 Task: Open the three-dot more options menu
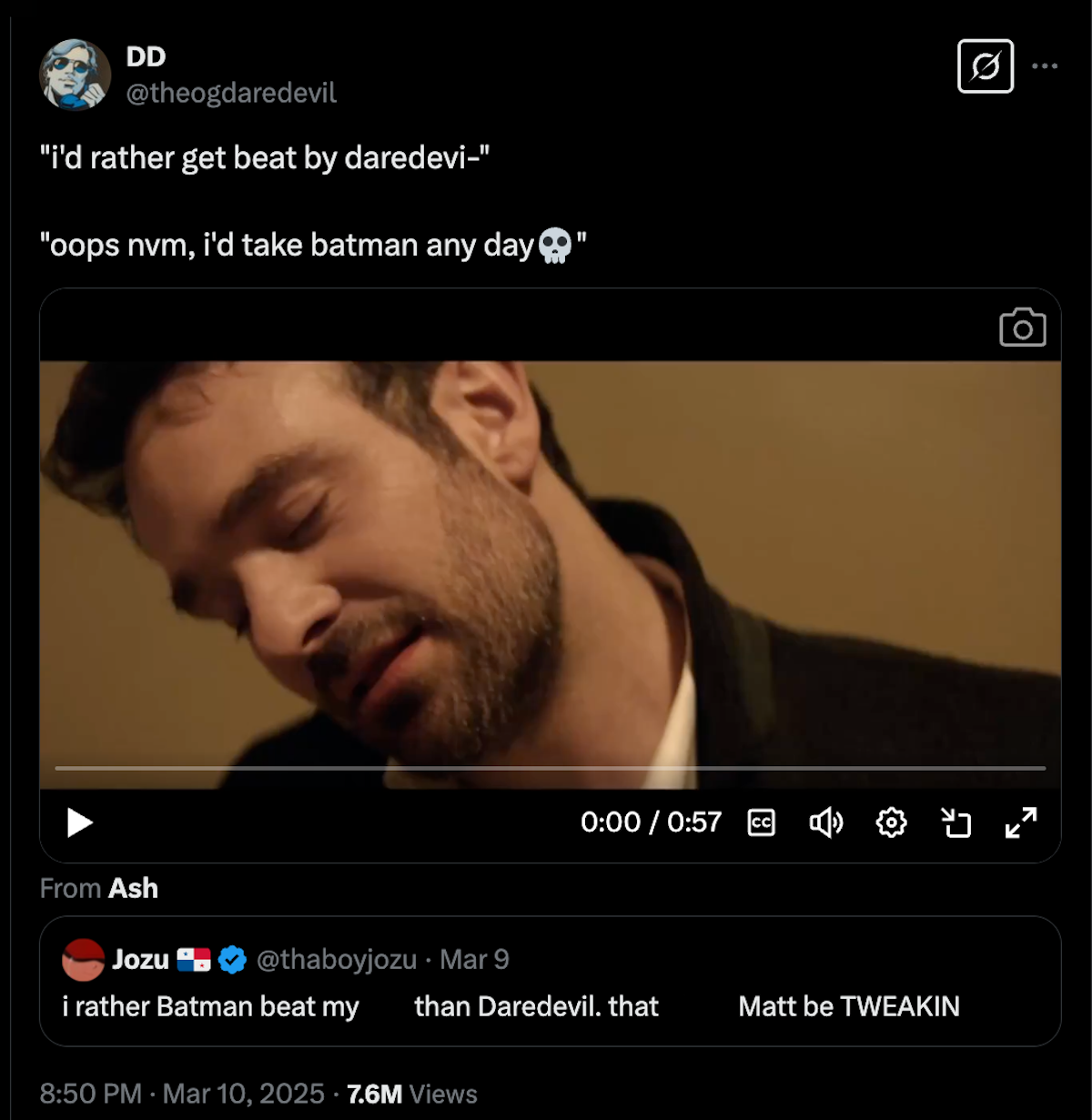tap(1045, 66)
